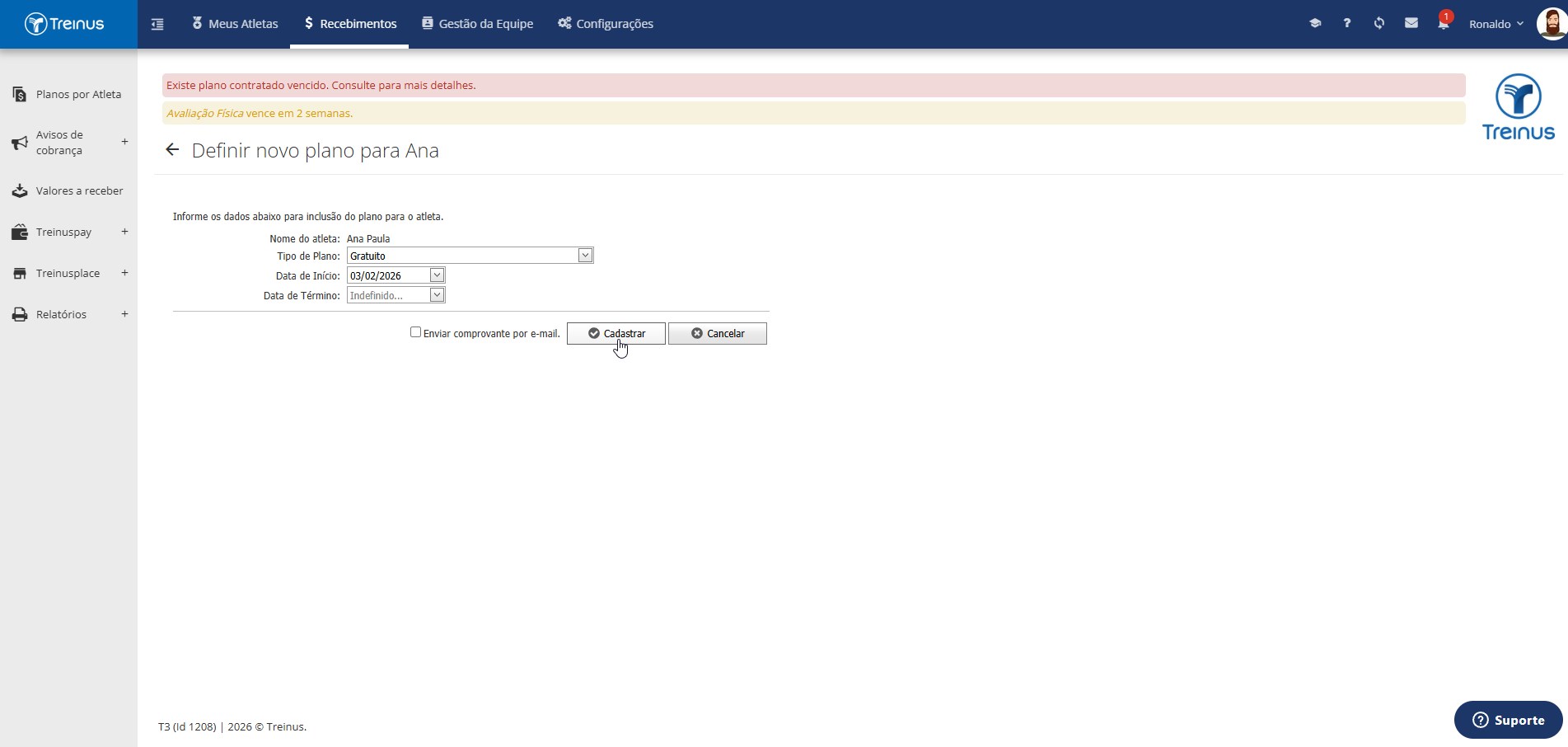Enable Enviar comprovante por e-mail checkbox
The width and height of the screenshot is (1568, 747).
pos(415,332)
